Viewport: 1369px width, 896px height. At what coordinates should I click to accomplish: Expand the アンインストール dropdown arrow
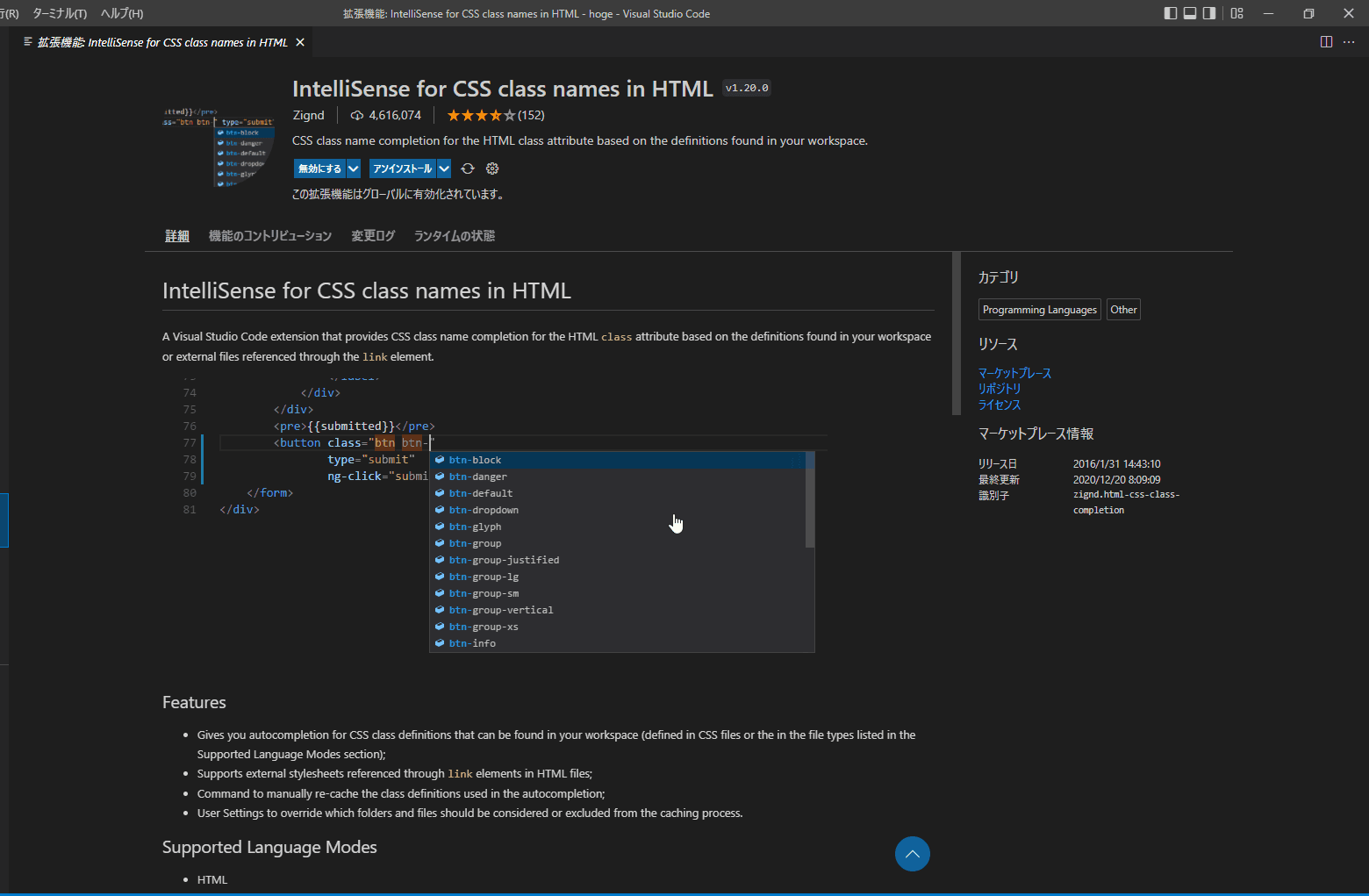(x=444, y=168)
